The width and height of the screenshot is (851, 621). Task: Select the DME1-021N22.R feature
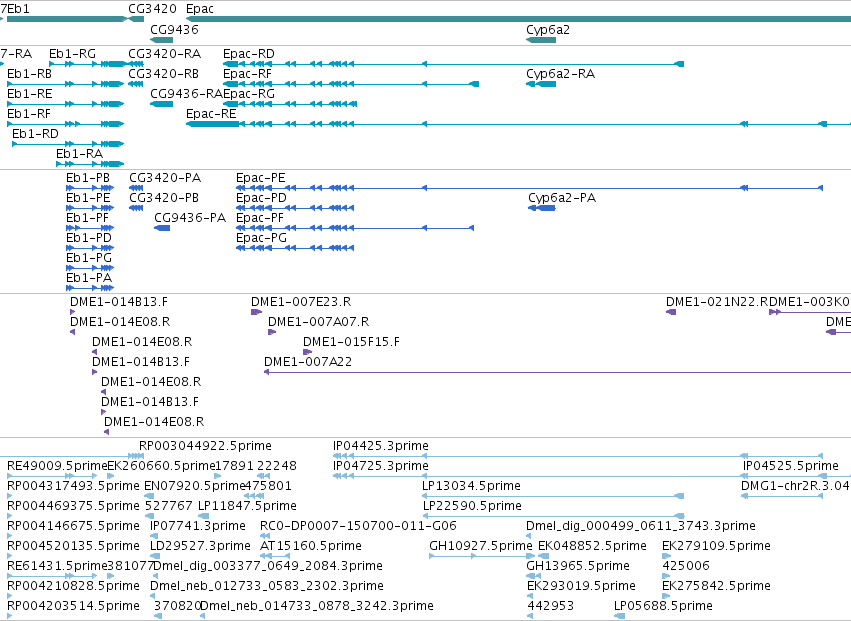717,302
